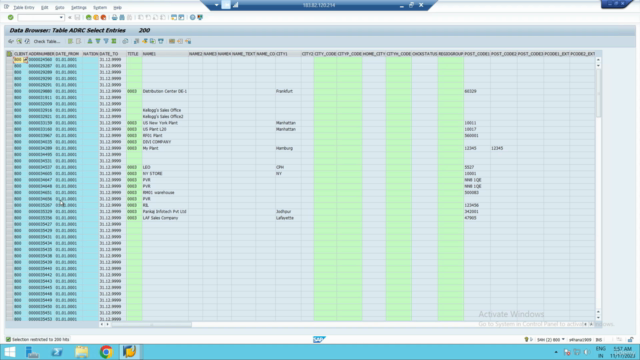Click the Set Filter funnel icon

tap(106, 41)
